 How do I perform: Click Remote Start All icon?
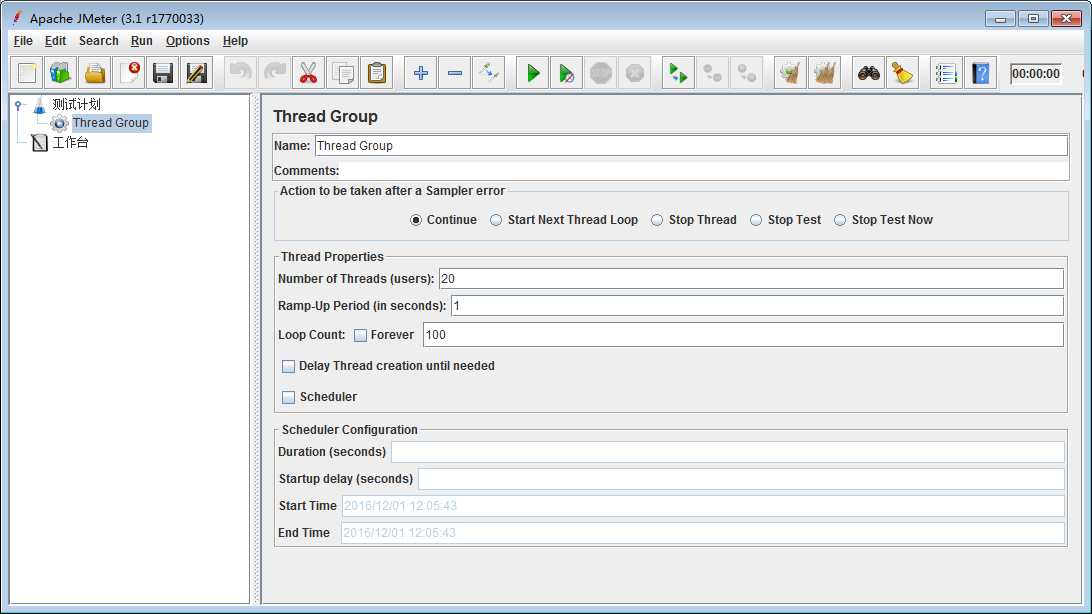click(678, 73)
